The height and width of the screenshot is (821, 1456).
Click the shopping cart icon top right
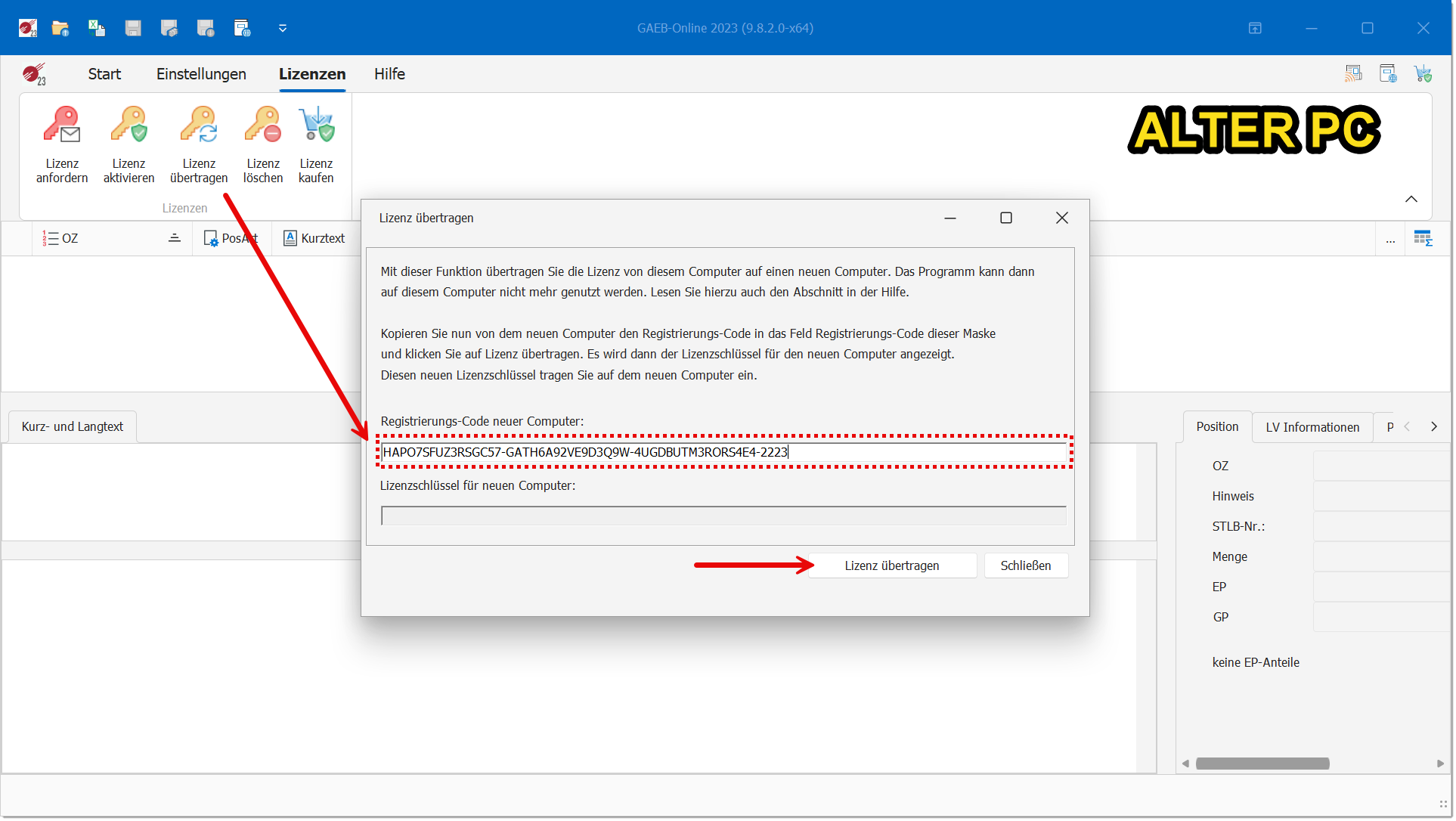(x=1423, y=74)
